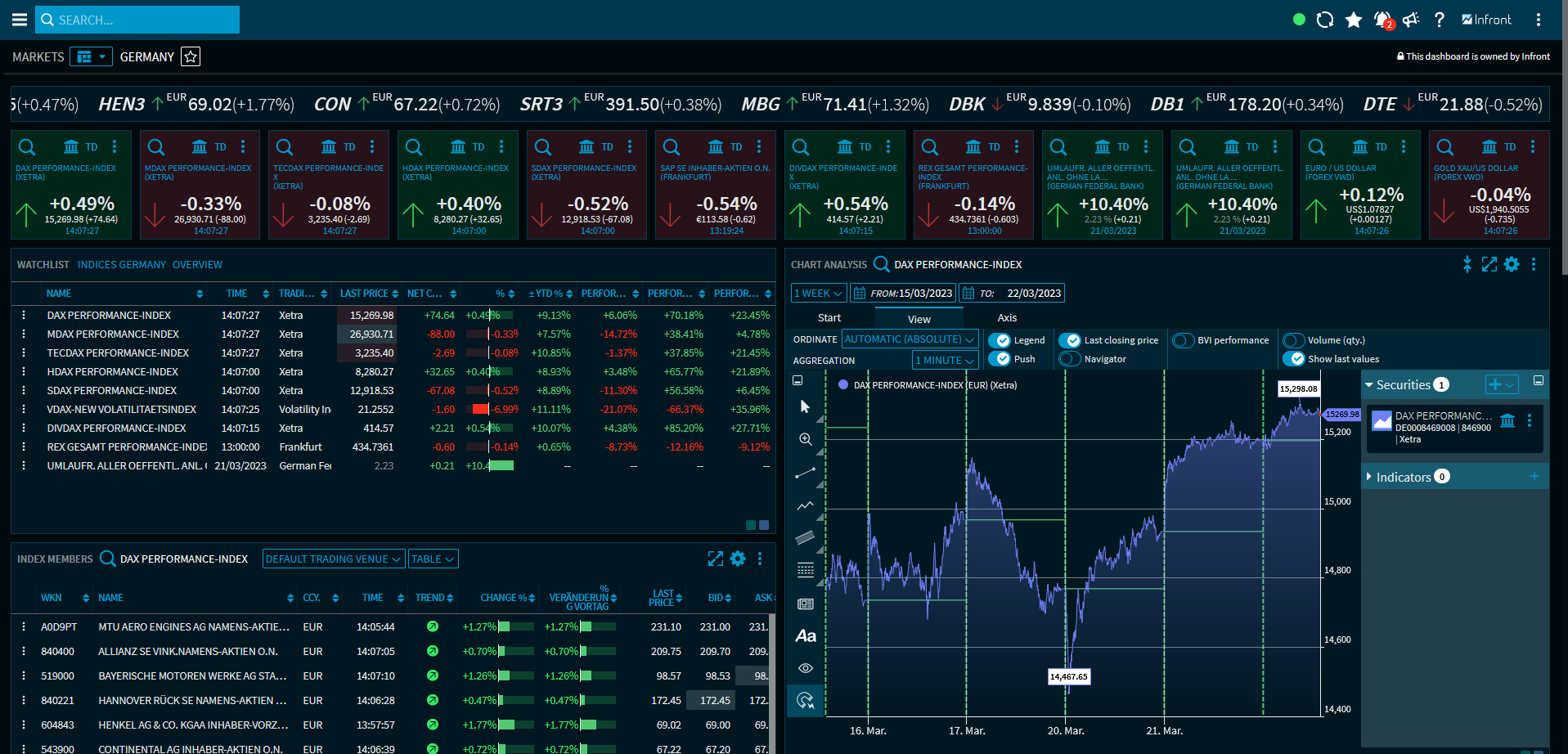This screenshot has width=1568, height=754.
Task: Enable the Volume (qty.) toggle
Action: click(1293, 340)
